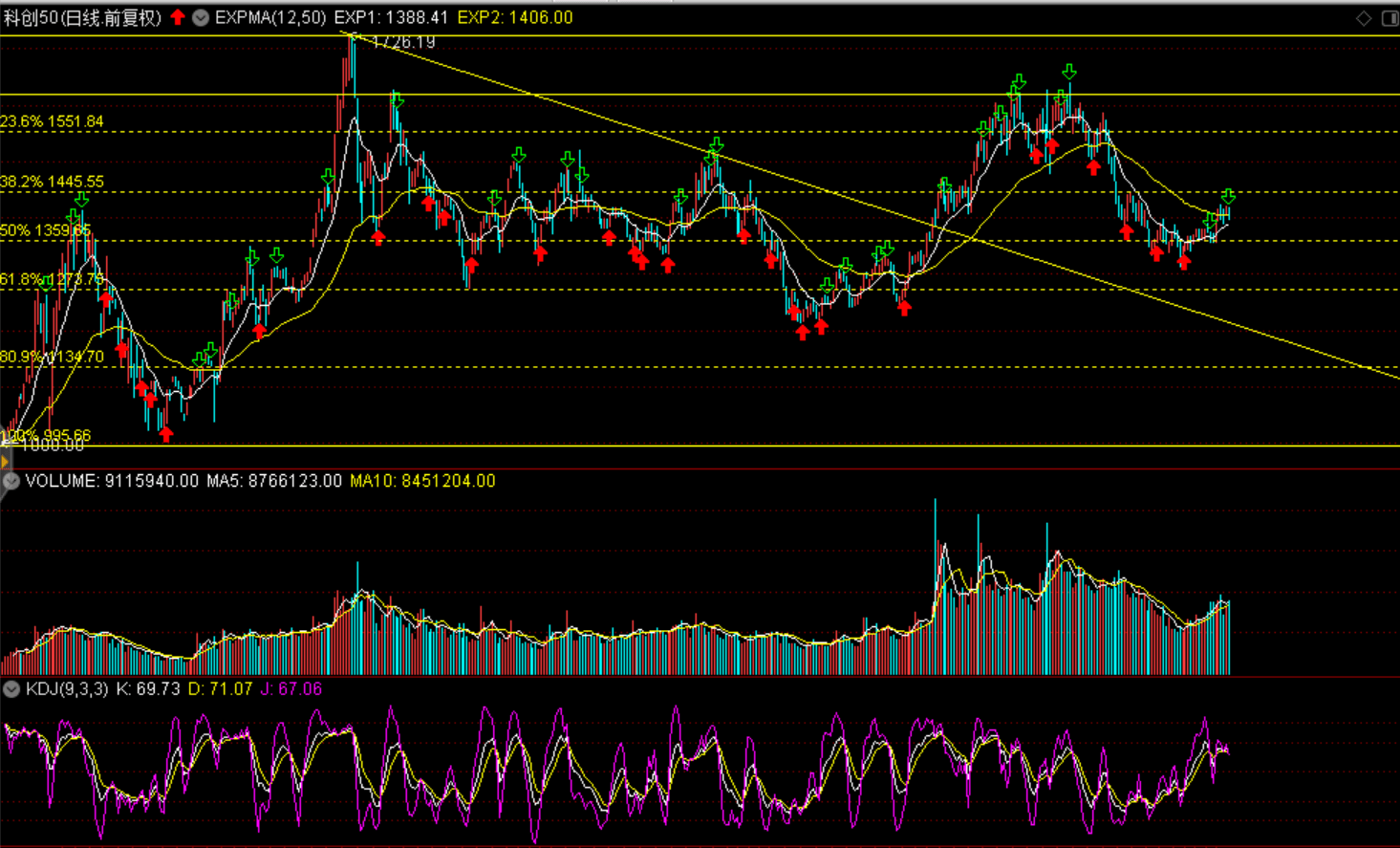Click the diamond icon in the top-right corner
The image size is (1400, 848).
tap(1364, 18)
